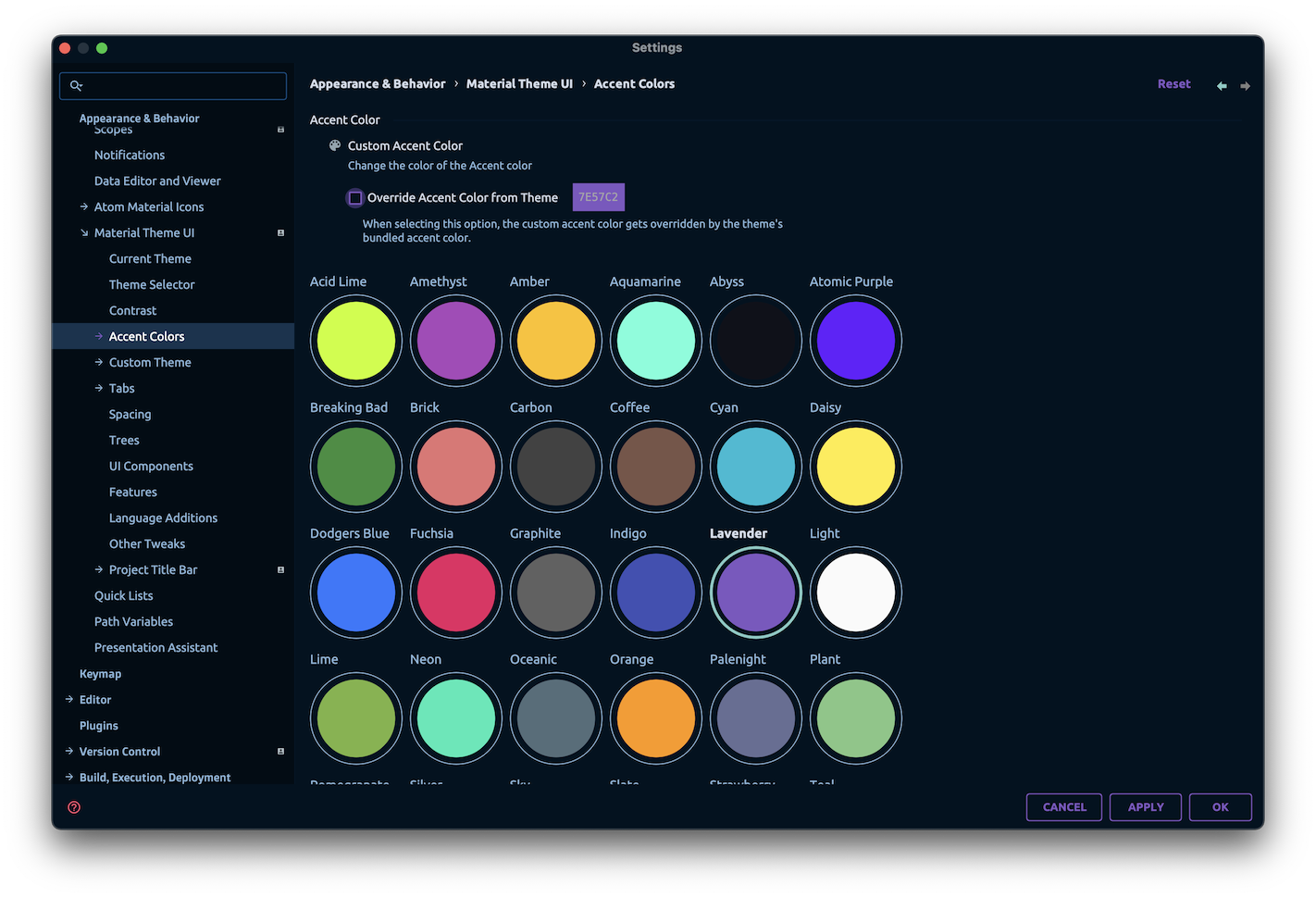
Task: Navigate back using the teal back arrow
Action: point(1221,85)
